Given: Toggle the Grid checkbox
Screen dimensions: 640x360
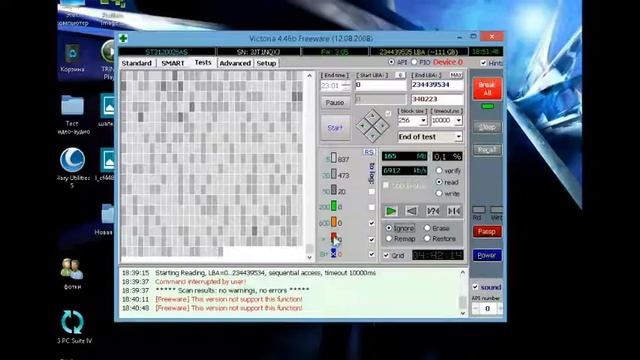Looking at the screenshot, I should click(x=386, y=256).
